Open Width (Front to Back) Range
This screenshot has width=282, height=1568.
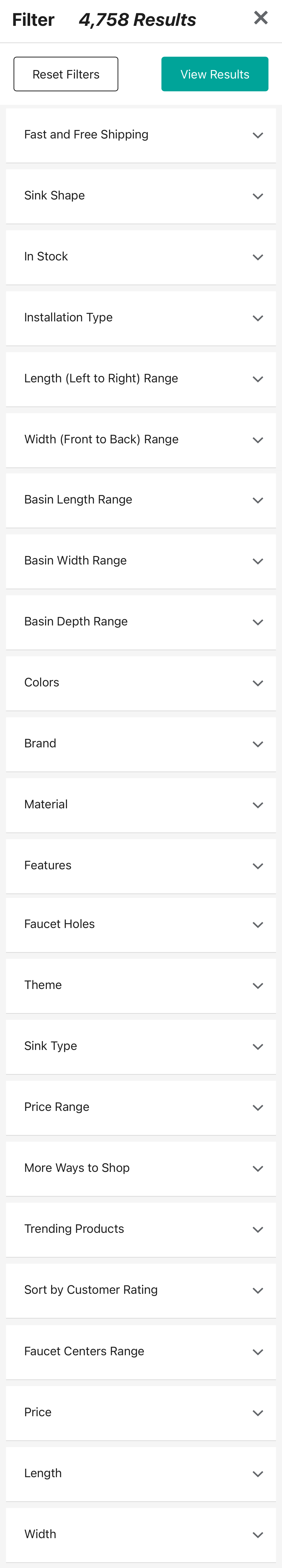(x=141, y=439)
